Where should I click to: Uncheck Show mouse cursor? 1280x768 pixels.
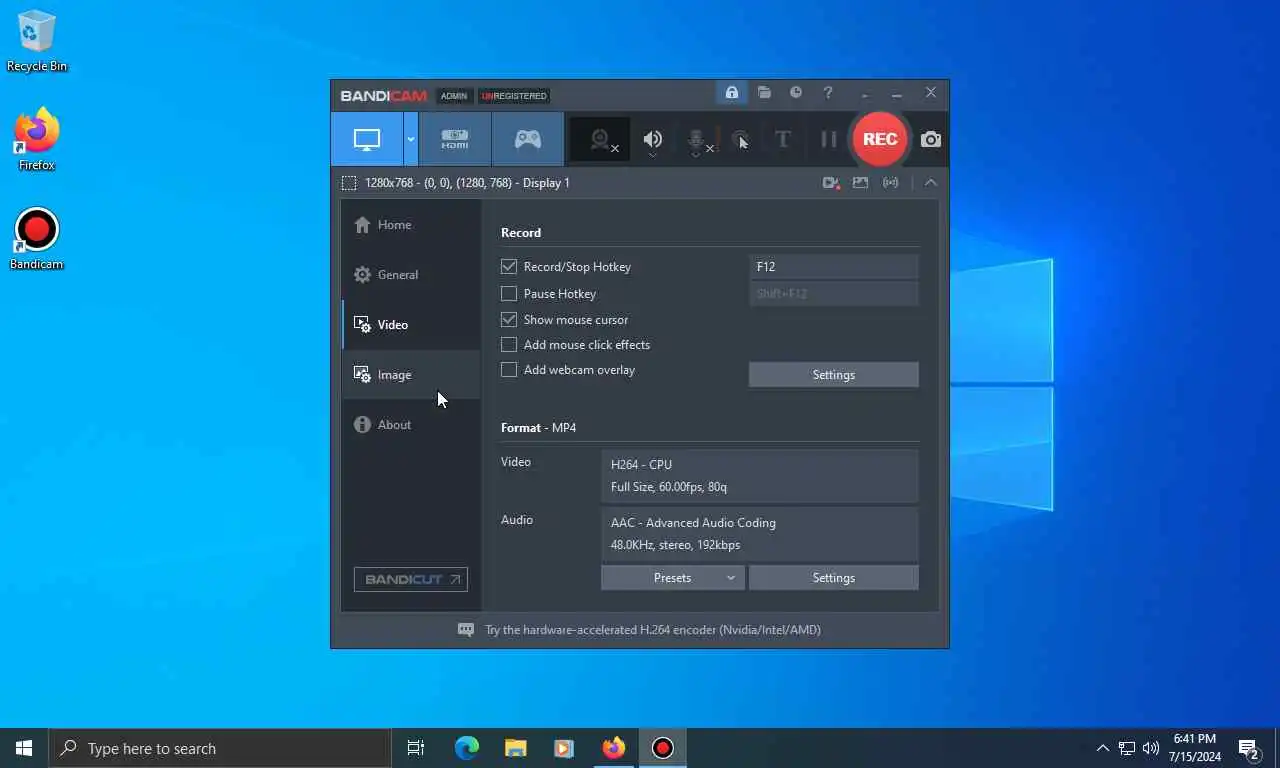click(x=509, y=320)
